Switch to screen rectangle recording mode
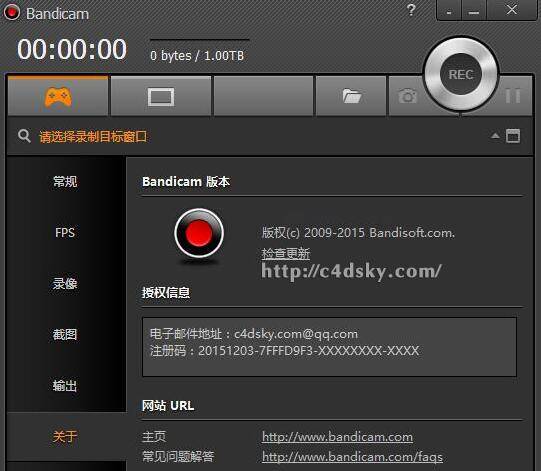 [161, 97]
